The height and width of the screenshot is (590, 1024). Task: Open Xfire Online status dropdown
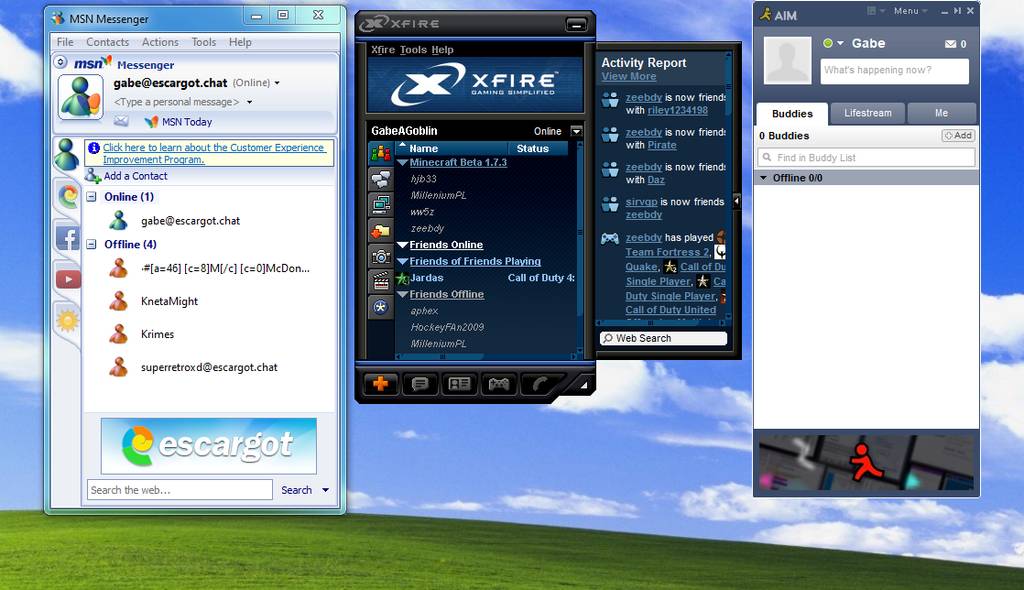(x=576, y=131)
